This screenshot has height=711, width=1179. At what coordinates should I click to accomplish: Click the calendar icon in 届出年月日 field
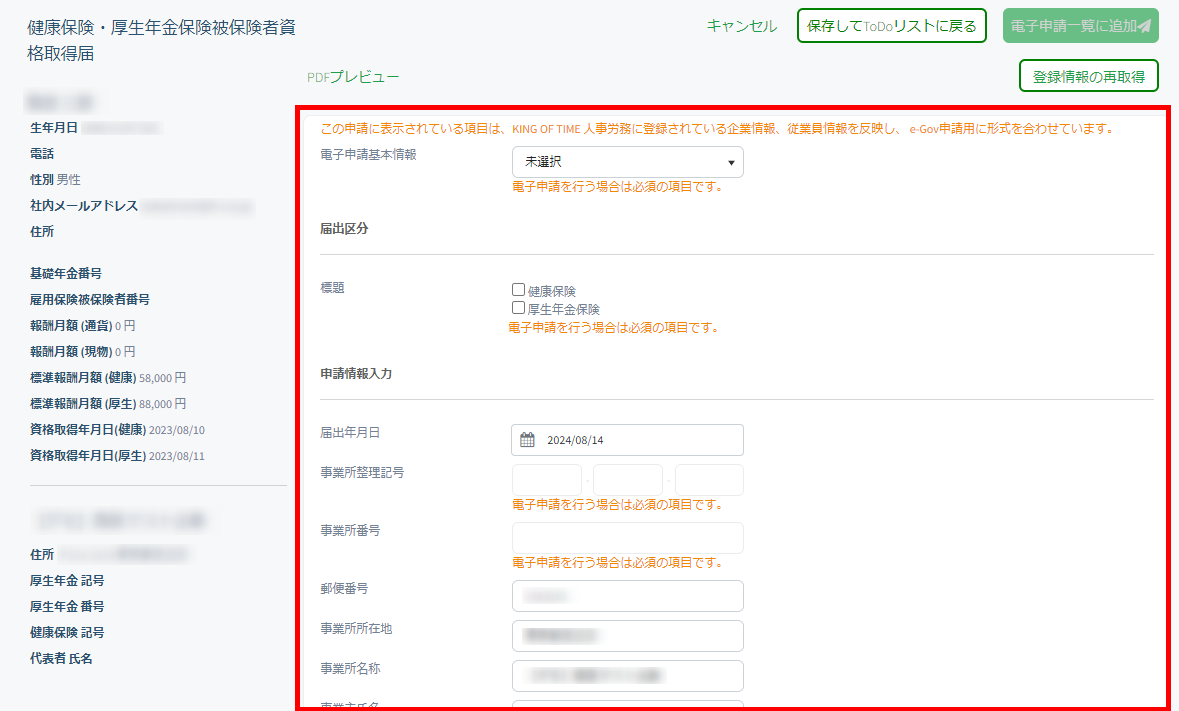click(x=527, y=440)
